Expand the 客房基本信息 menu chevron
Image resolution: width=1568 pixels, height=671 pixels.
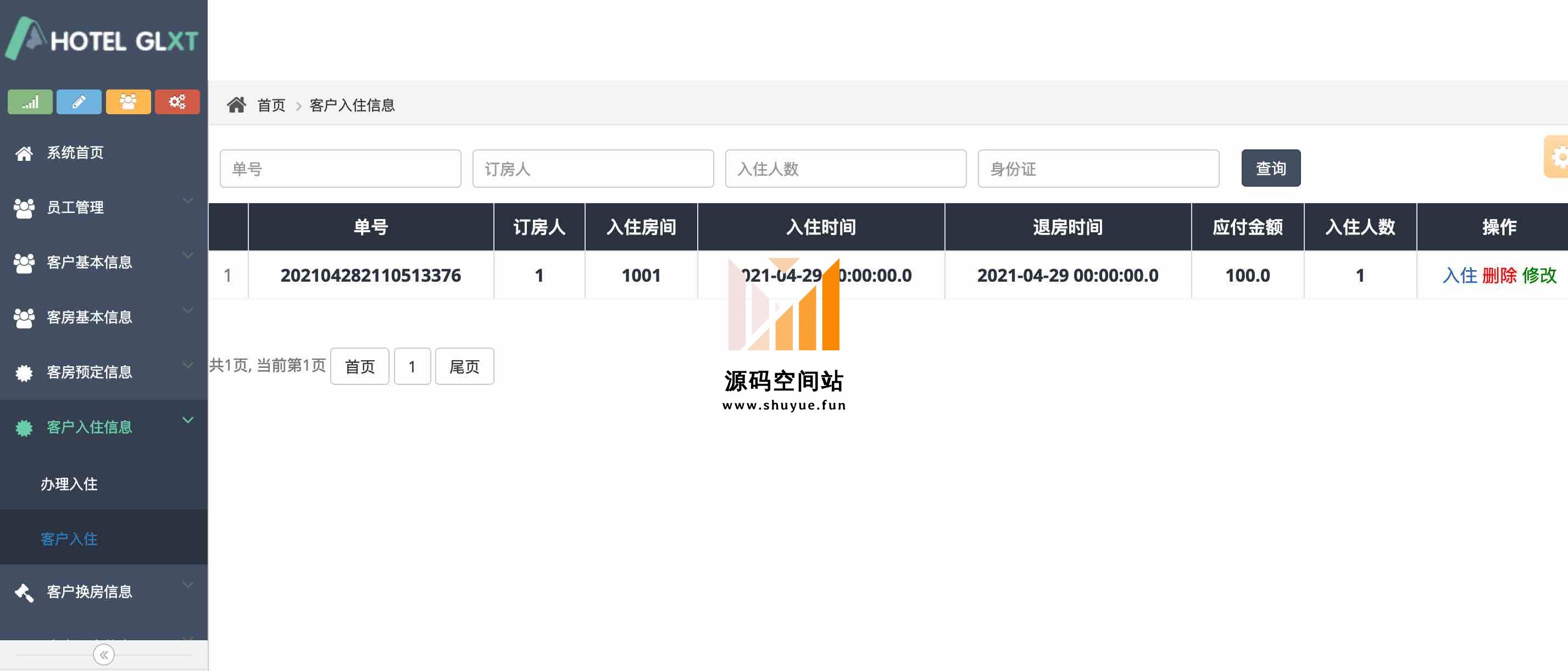point(188,310)
